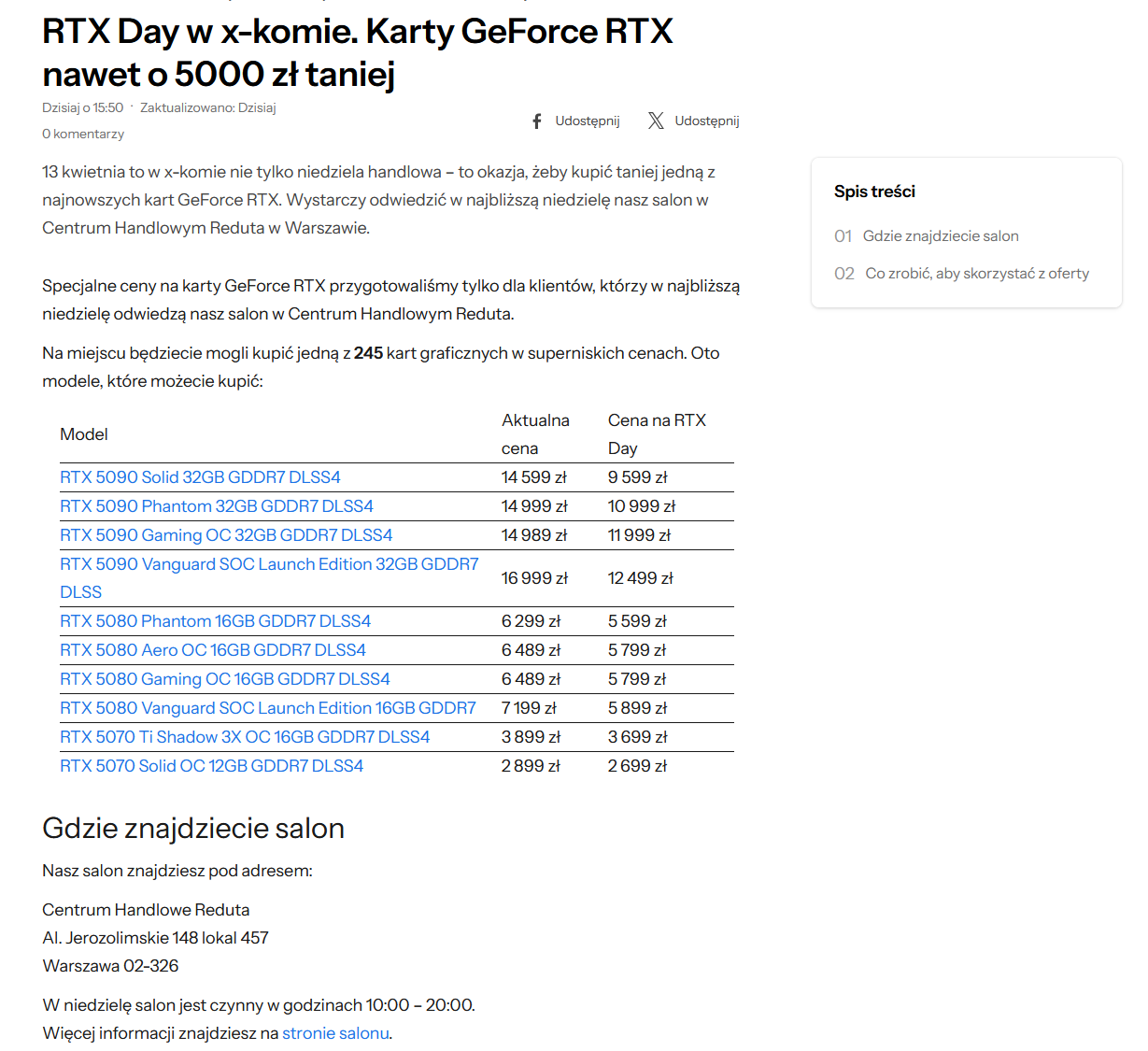
Task: Click the 5 899 zł RTX Day price
Action: 637,708
